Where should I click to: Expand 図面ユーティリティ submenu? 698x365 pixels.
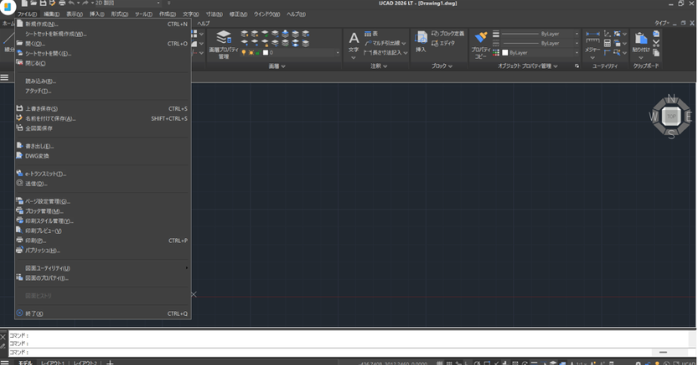point(103,268)
